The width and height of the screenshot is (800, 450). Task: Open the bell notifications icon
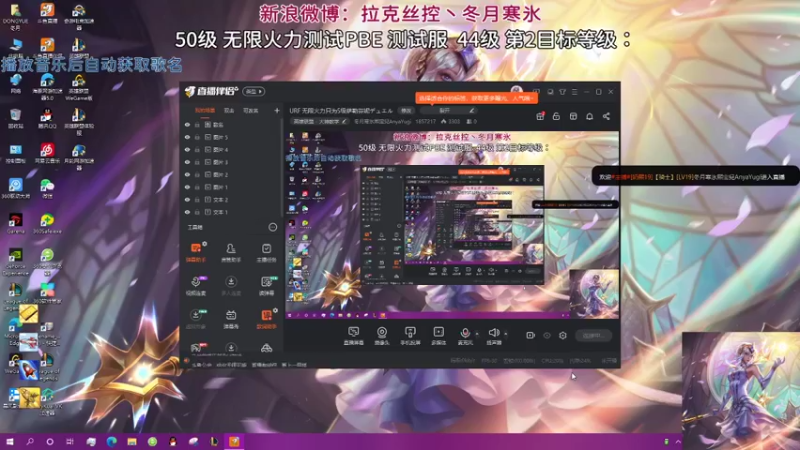point(589,116)
